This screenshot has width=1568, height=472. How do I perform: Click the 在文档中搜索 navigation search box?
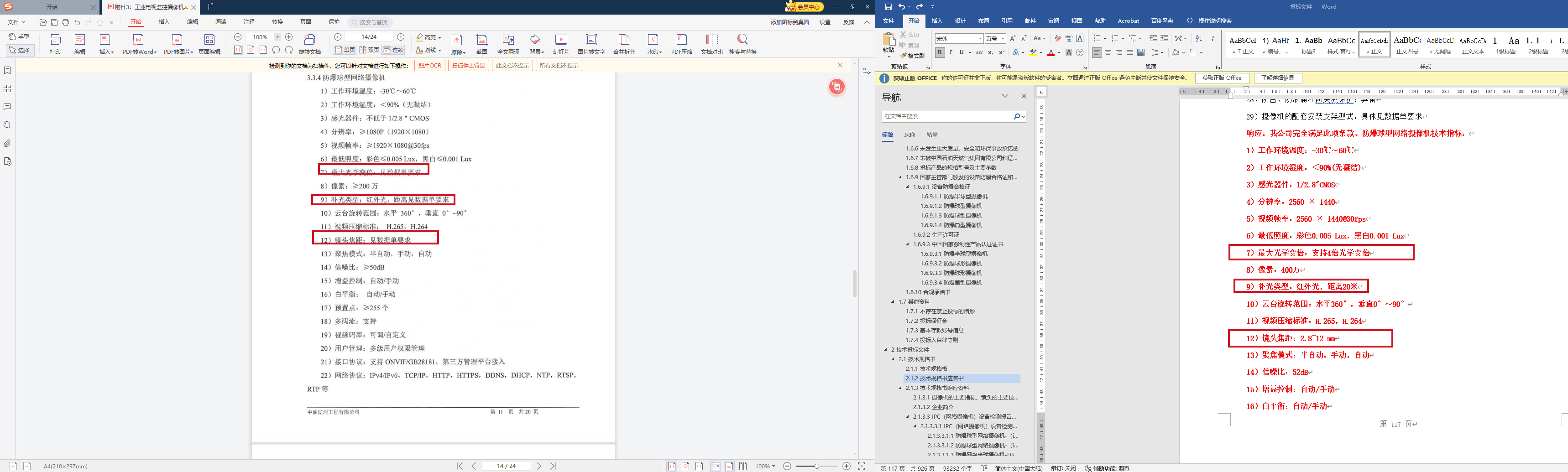pyautogui.click(x=947, y=116)
